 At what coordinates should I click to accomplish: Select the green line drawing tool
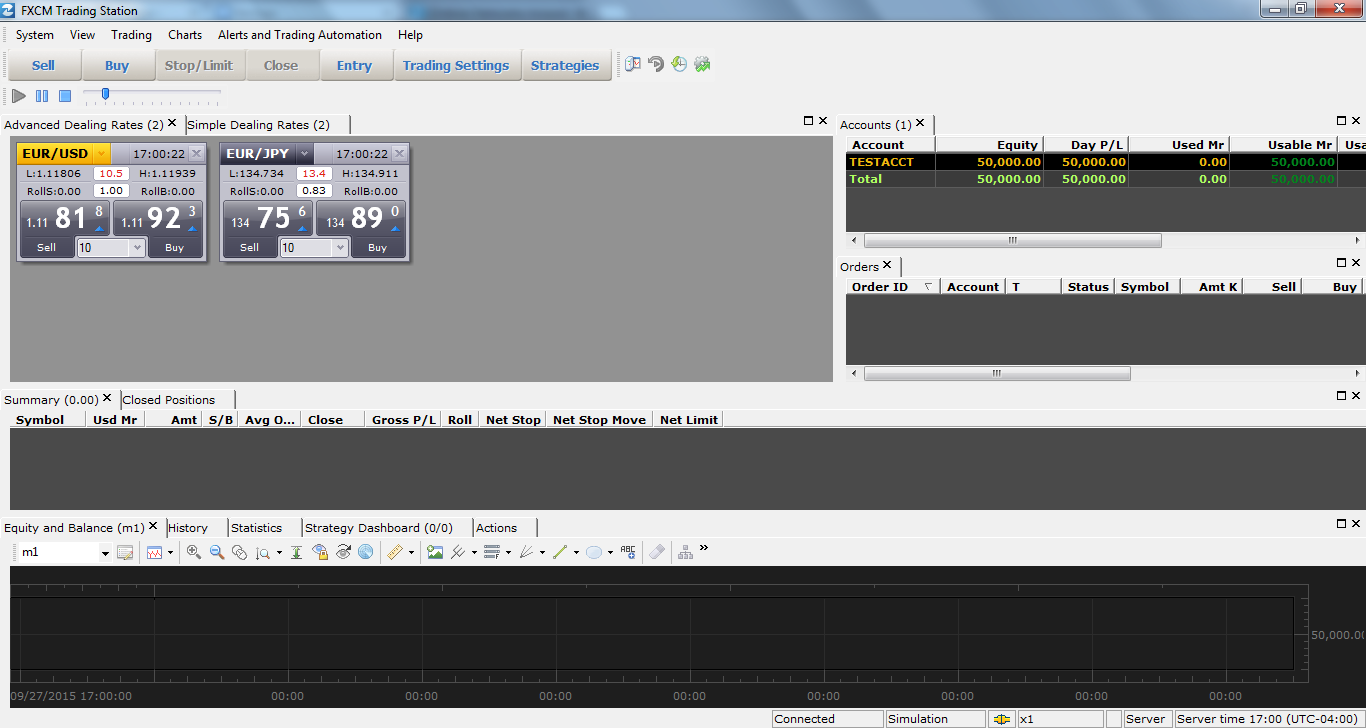point(559,552)
